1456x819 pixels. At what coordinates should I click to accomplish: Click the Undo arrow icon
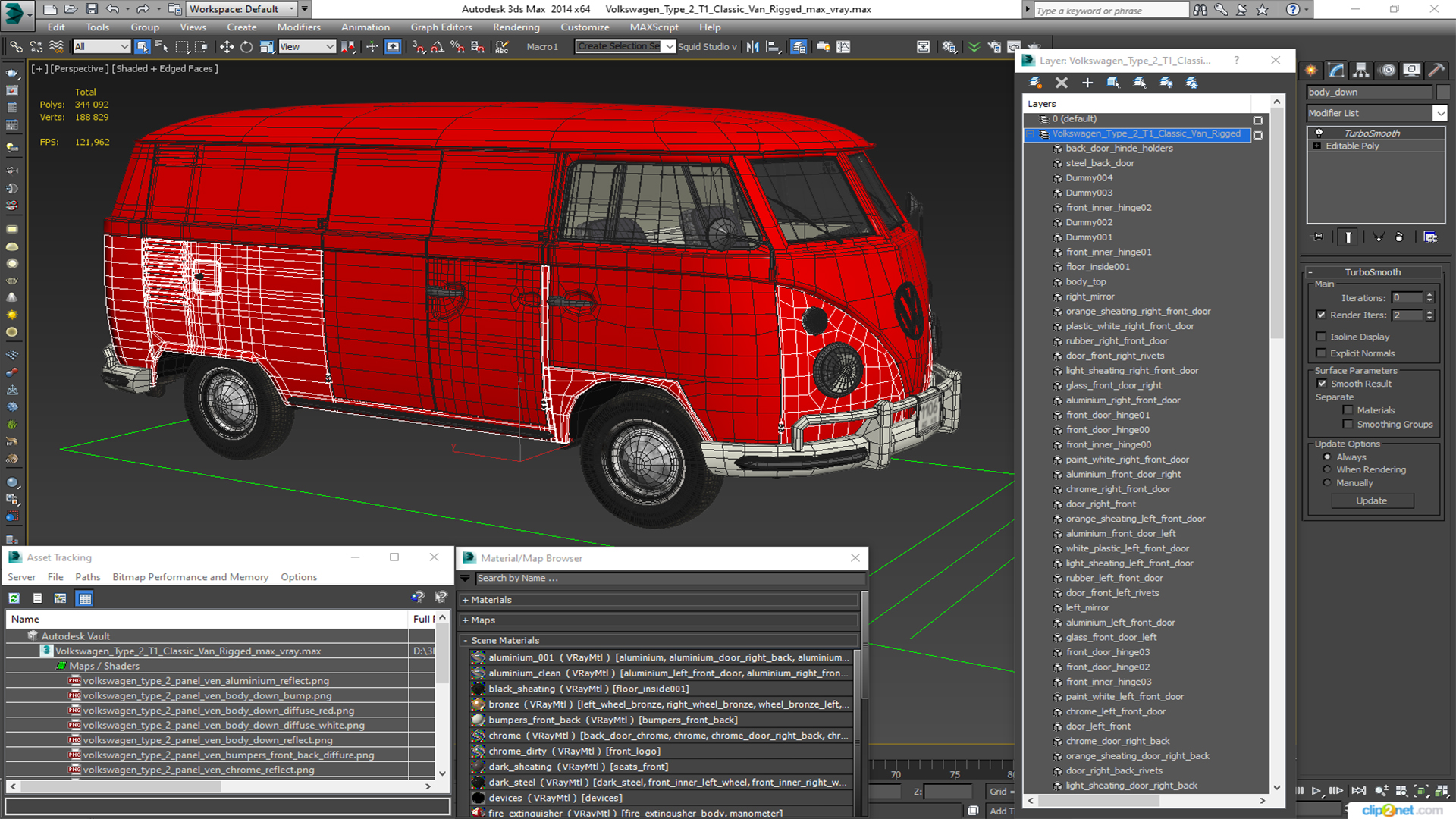tap(112, 9)
